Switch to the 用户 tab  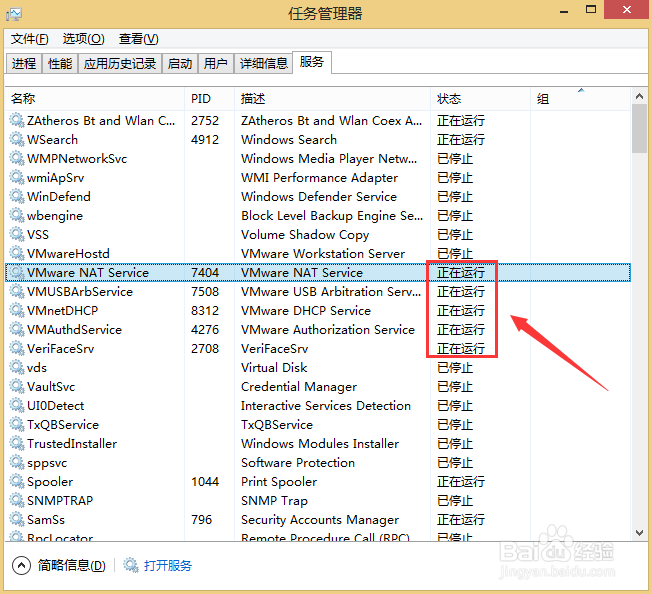point(215,64)
